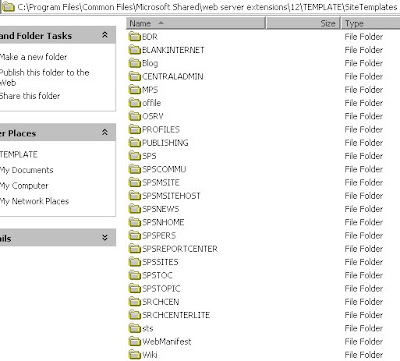Select the WebManifest folder icon
The height and width of the screenshot is (361, 400).
click(135, 342)
